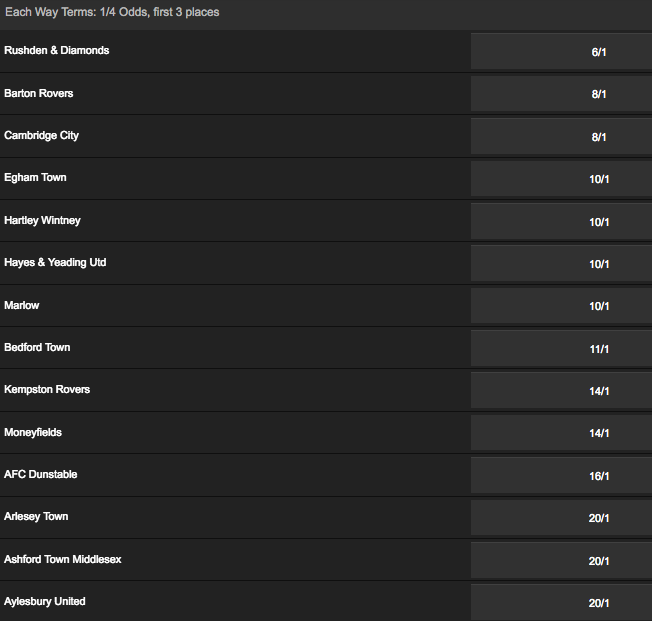
Task: Click the Bedford Town team name
Action: coord(37,347)
